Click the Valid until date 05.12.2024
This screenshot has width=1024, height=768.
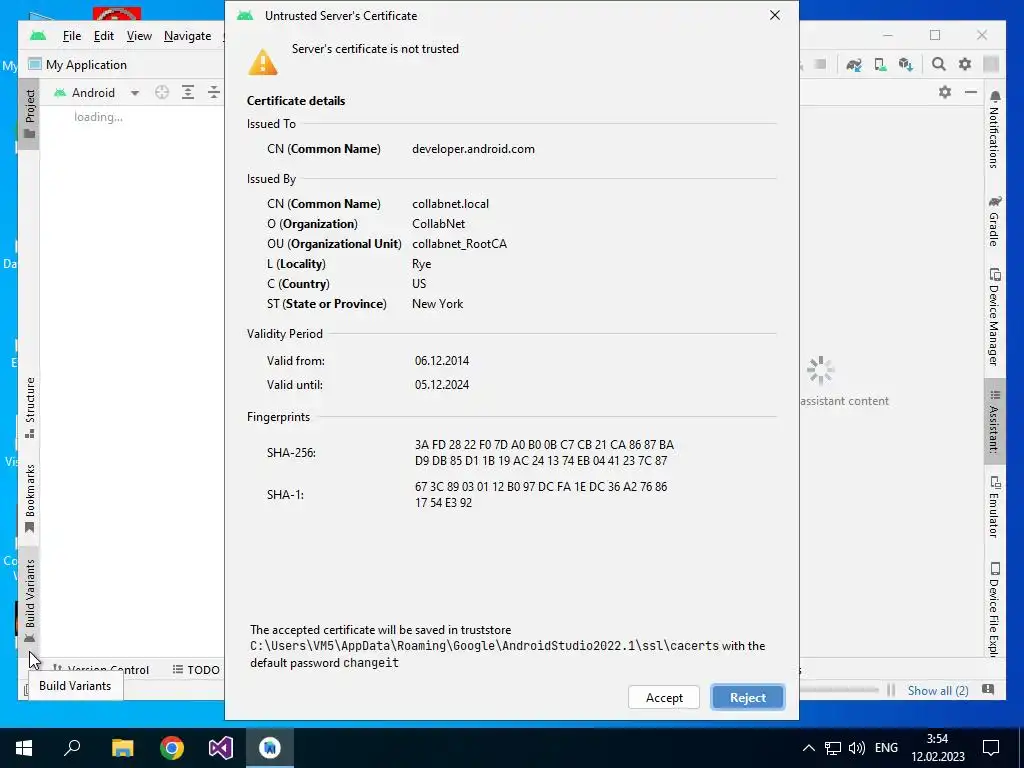pyautogui.click(x=441, y=385)
